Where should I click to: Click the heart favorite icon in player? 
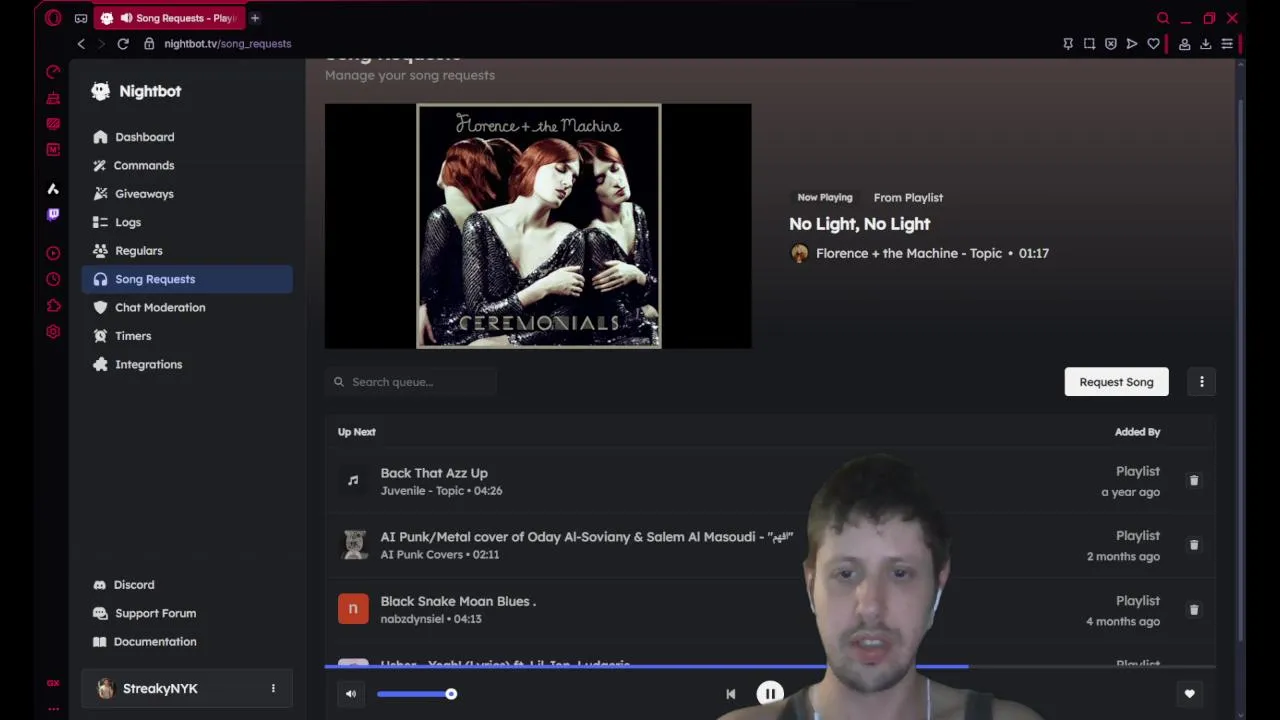point(1190,694)
